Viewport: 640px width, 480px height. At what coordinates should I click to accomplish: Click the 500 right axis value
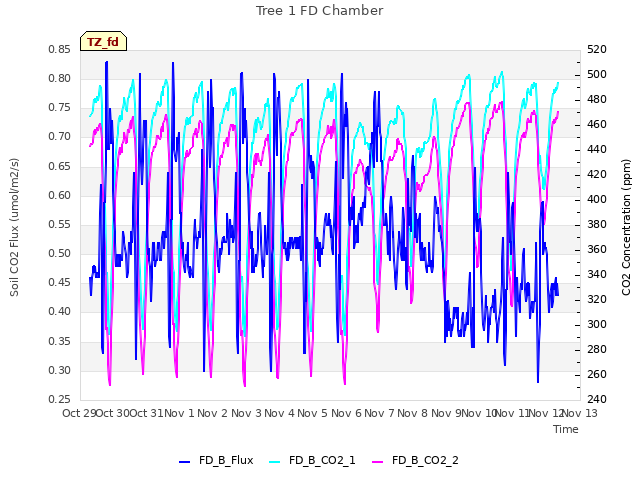[597, 74]
